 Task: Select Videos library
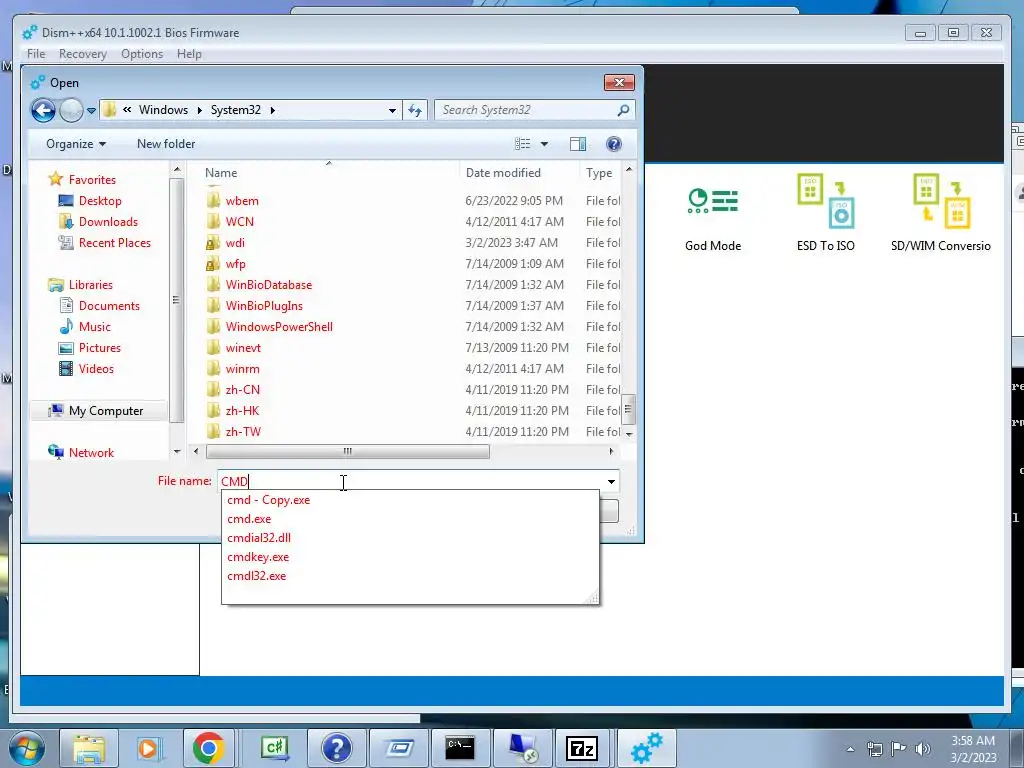pos(96,369)
